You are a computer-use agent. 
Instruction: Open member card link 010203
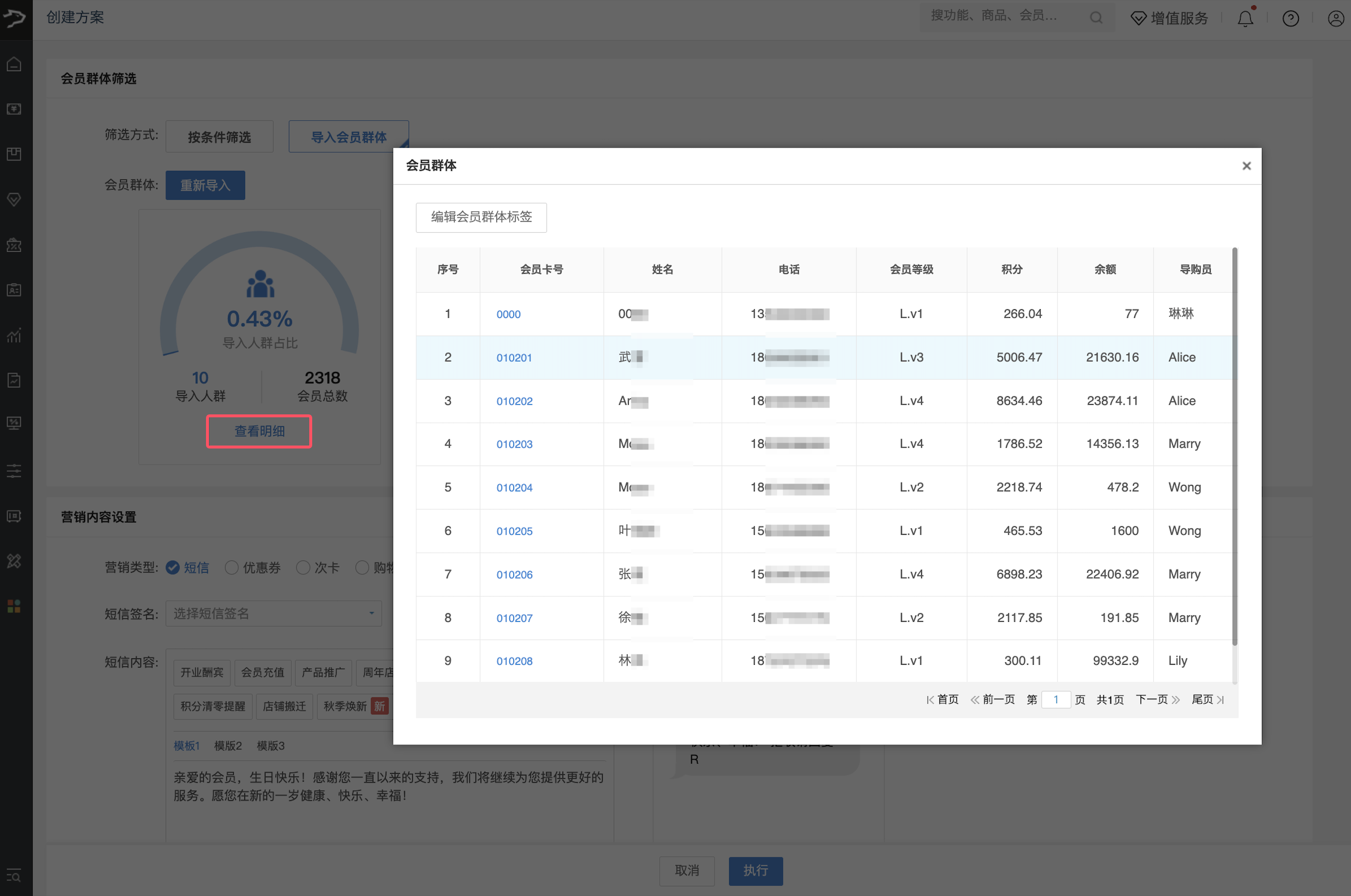point(514,444)
